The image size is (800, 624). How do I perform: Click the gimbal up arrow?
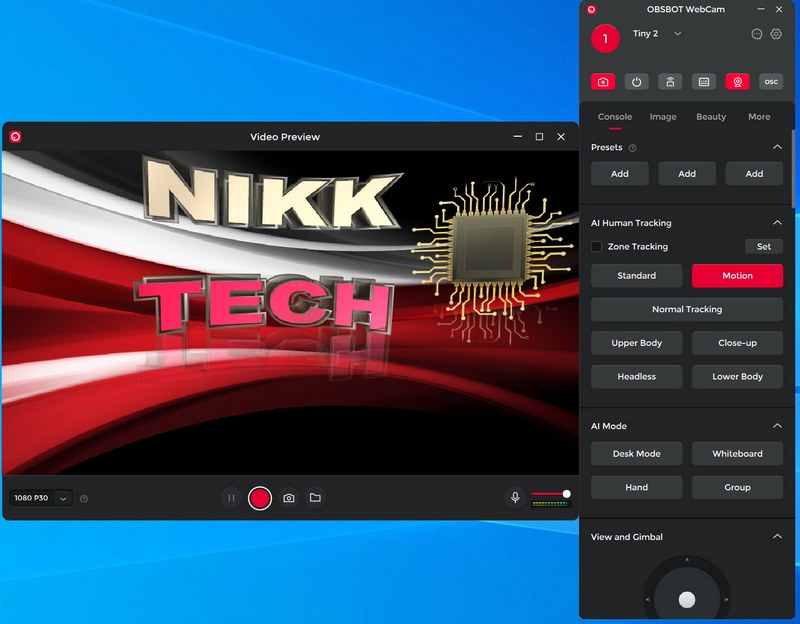pos(687,560)
